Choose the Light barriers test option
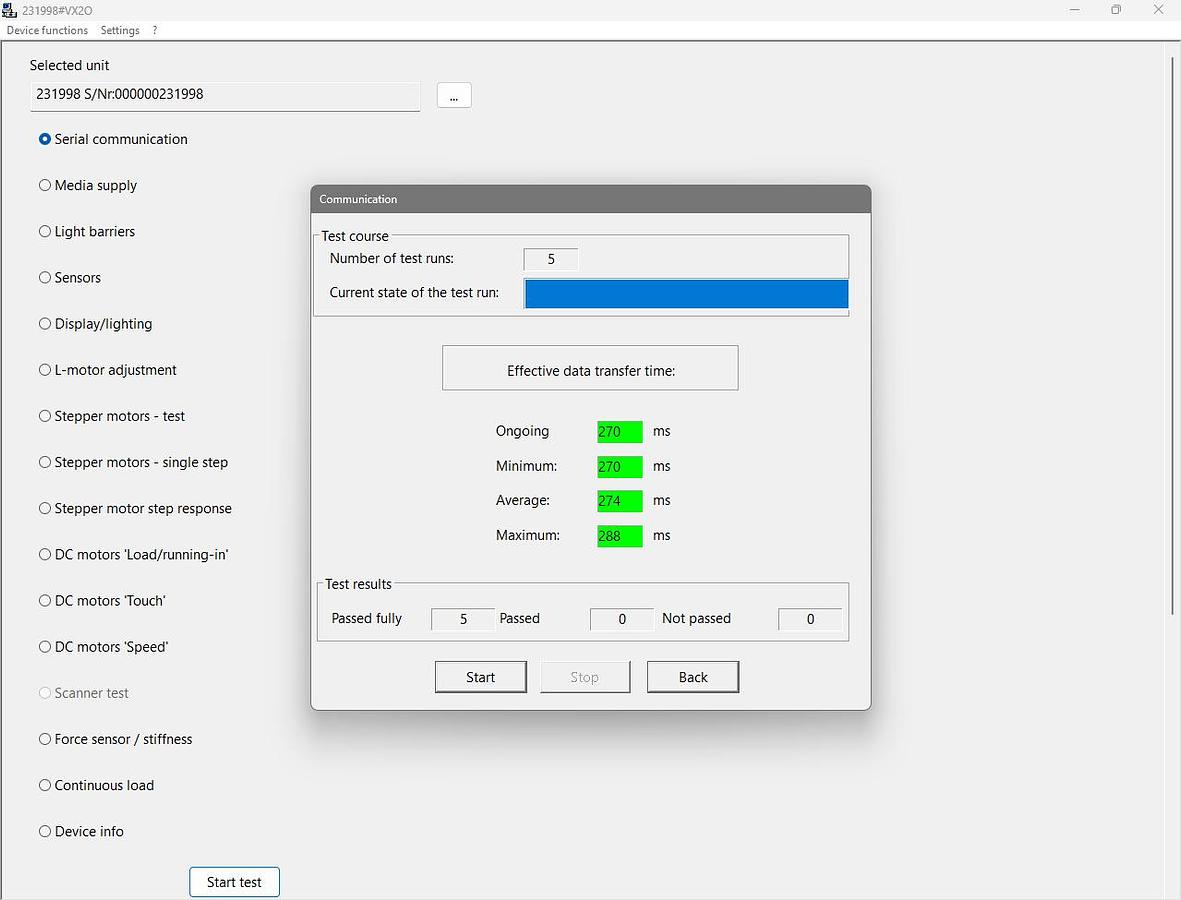Viewport: 1181px width, 900px height. click(x=45, y=231)
